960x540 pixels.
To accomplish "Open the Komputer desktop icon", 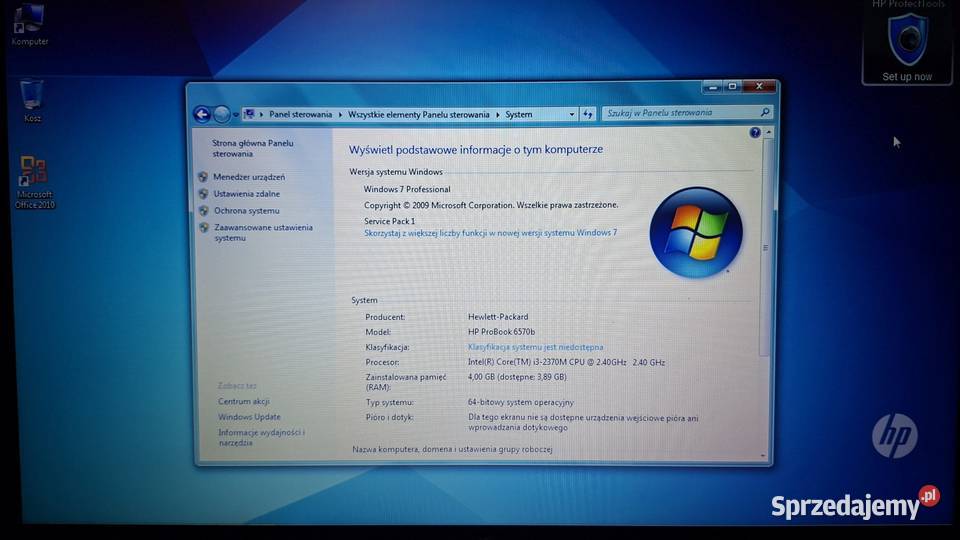I will click(29, 24).
